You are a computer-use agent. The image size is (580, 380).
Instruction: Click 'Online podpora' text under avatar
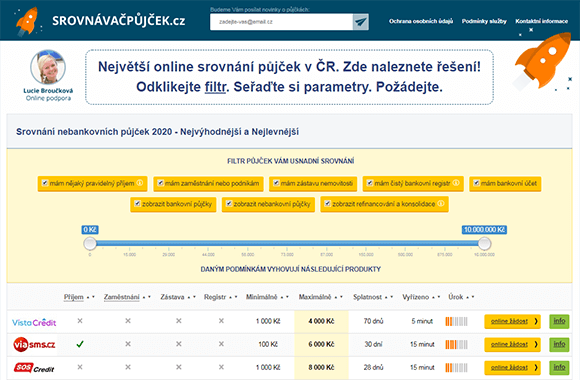pos(48,98)
